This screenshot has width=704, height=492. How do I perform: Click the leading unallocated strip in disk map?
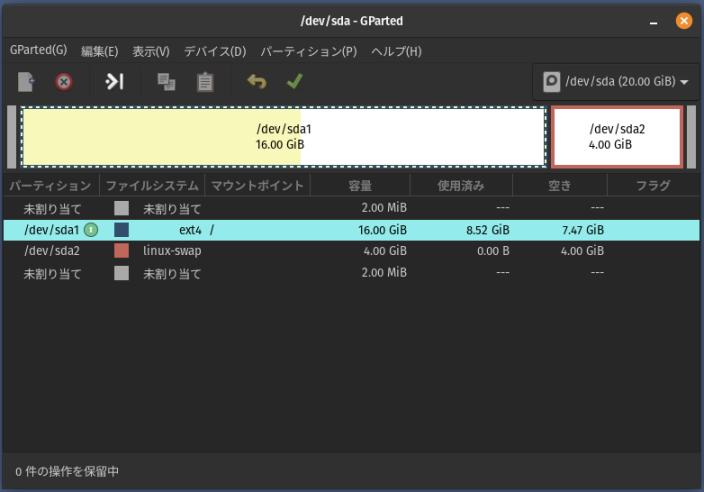(12, 137)
